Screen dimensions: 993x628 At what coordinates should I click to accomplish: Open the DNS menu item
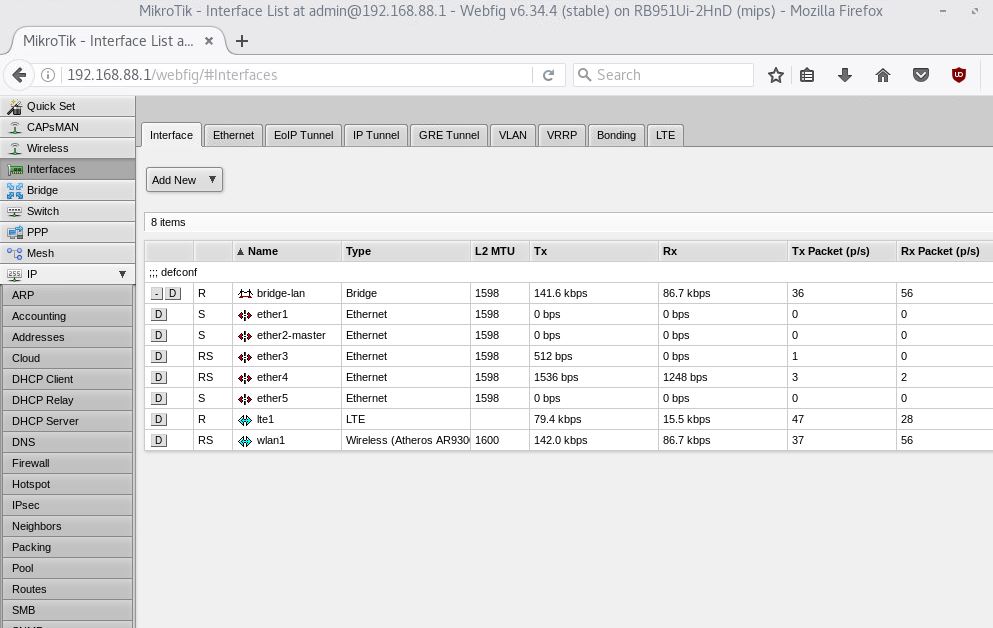click(x=68, y=442)
